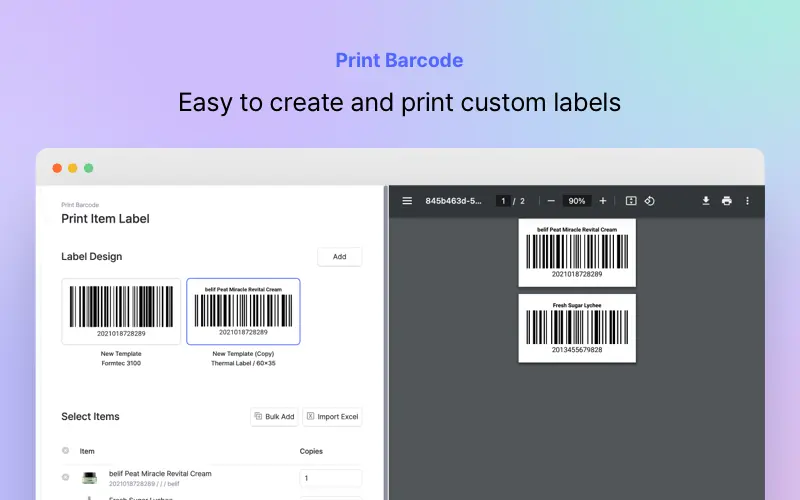
Task: Click the 90% zoom level field
Action: (x=577, y=201)
